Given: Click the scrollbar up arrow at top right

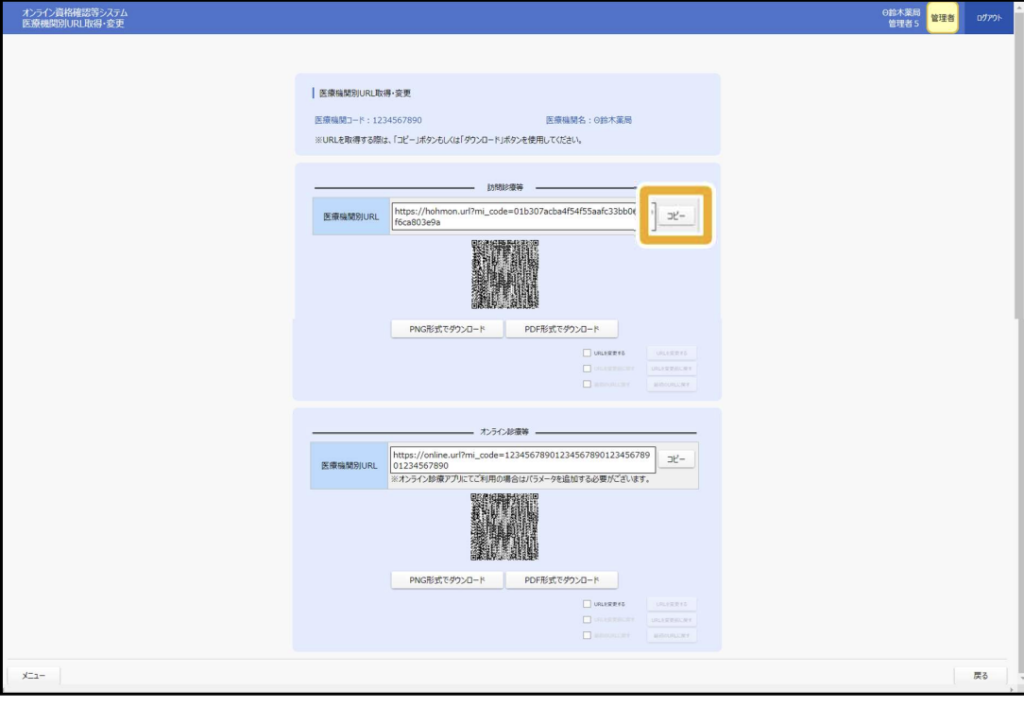Looking at the screenshot, I should click(1018, 40).
